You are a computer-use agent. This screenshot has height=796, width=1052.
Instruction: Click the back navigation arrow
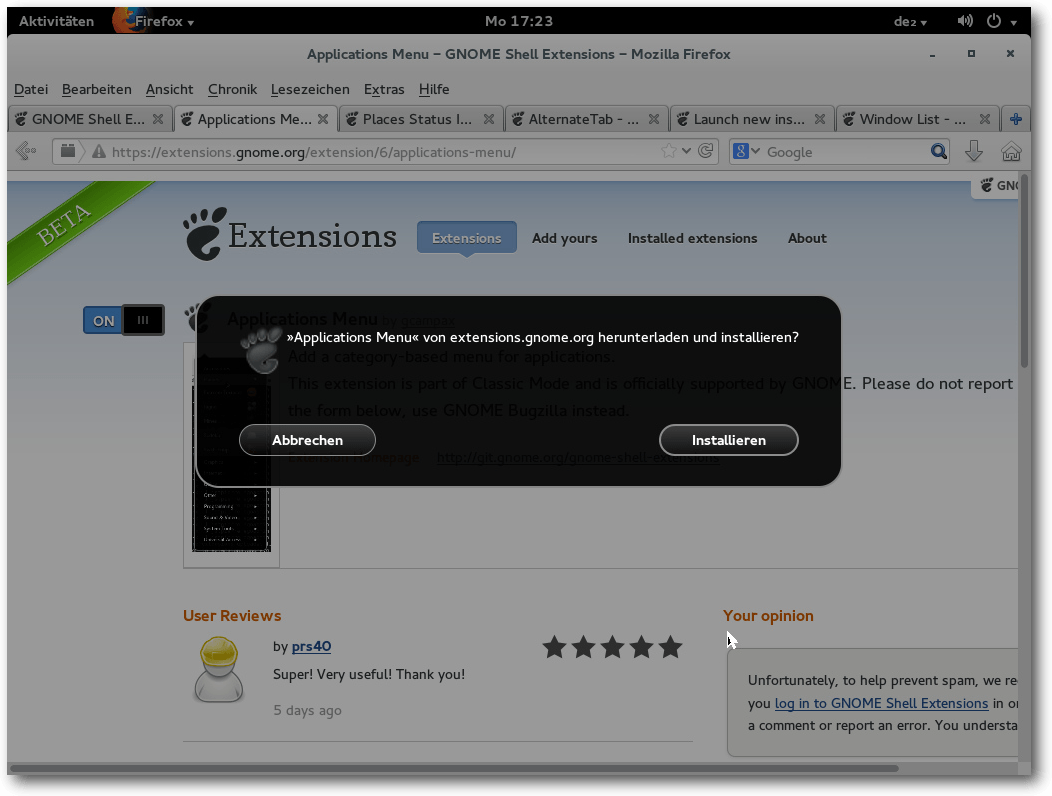[x=25, y=151]
